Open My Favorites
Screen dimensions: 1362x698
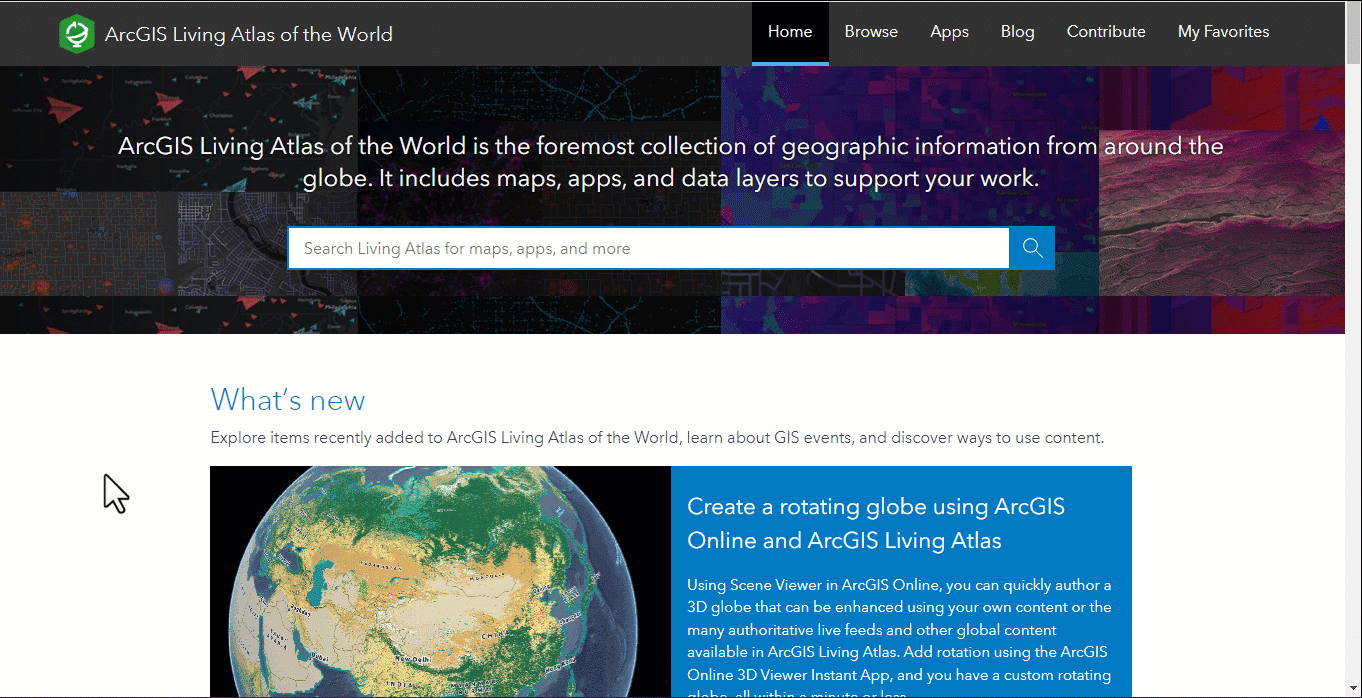pyautogui.click(x=1223, y=31)
